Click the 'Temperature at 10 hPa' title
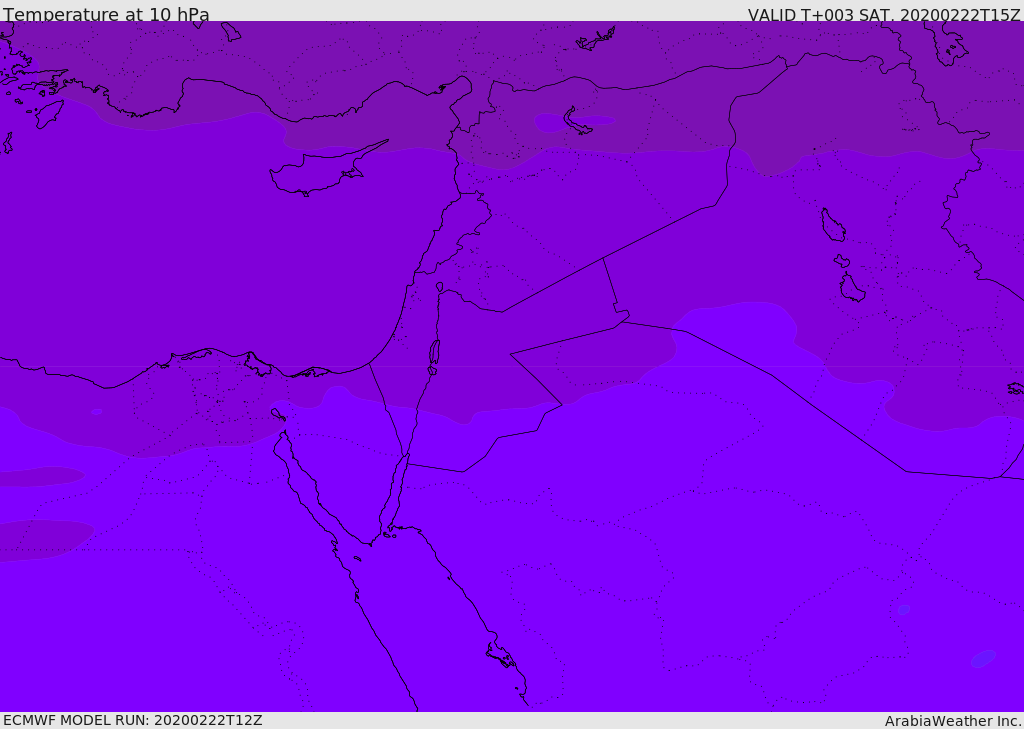1024x729 pixels. point(106,15)
